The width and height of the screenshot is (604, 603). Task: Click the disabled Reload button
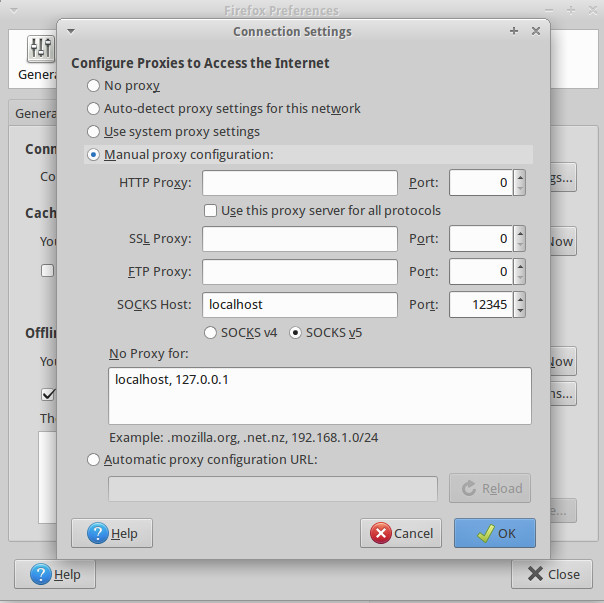pos(490,488)
